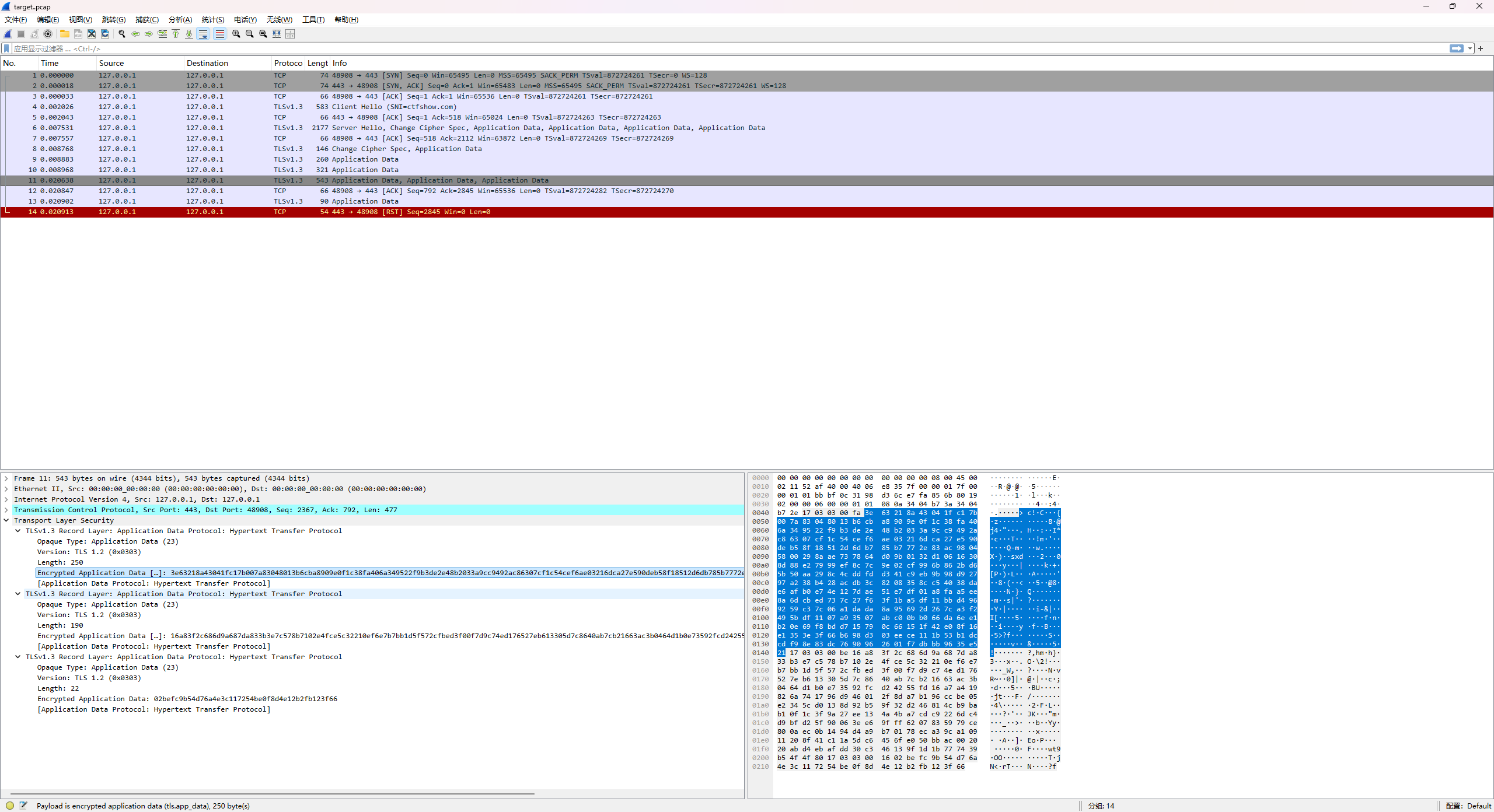
Task: Open the 分析(A) menu
Action: [180, 20]
